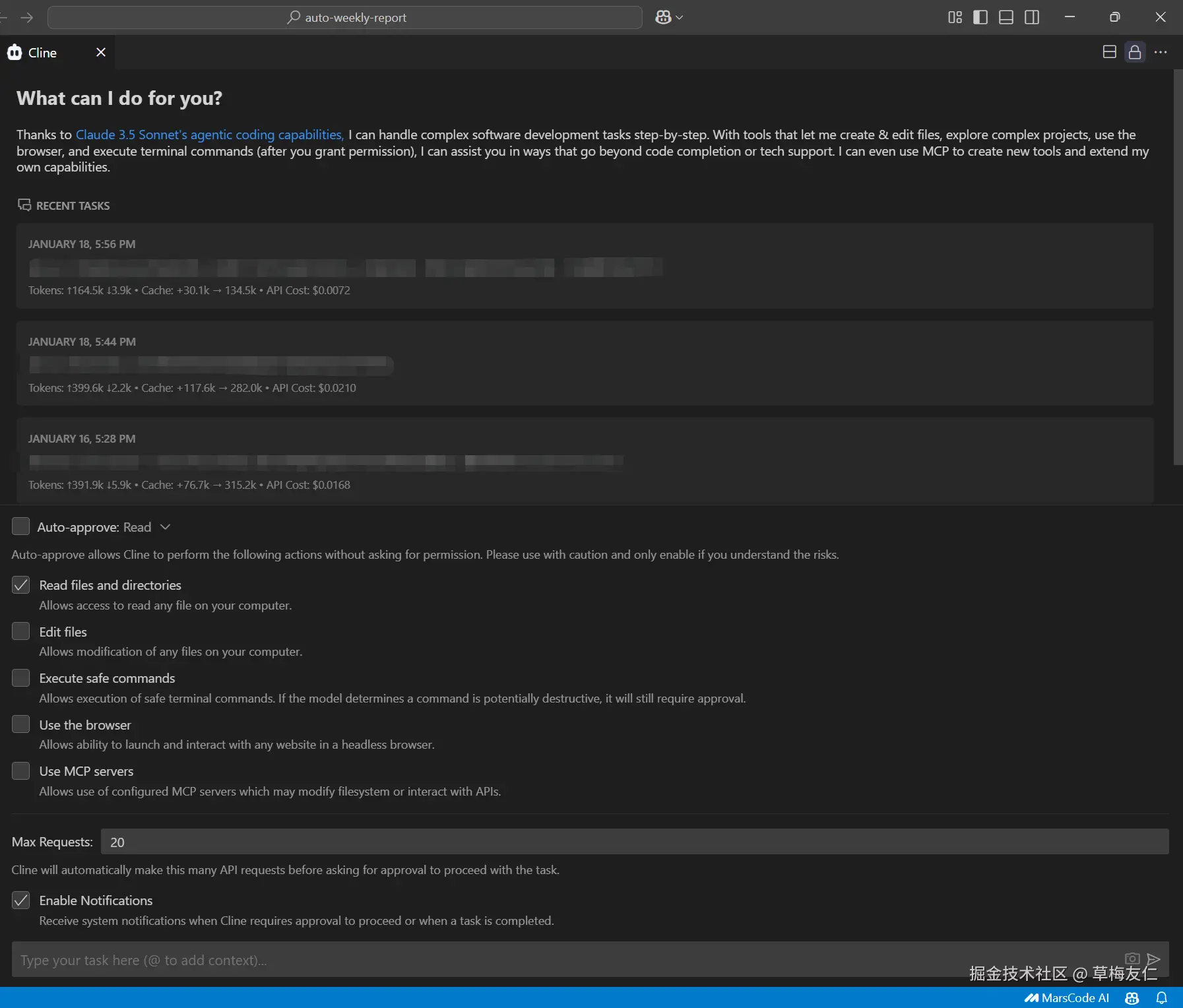
Task: Close the Cline tab
Action: click(x=101, y=52)
